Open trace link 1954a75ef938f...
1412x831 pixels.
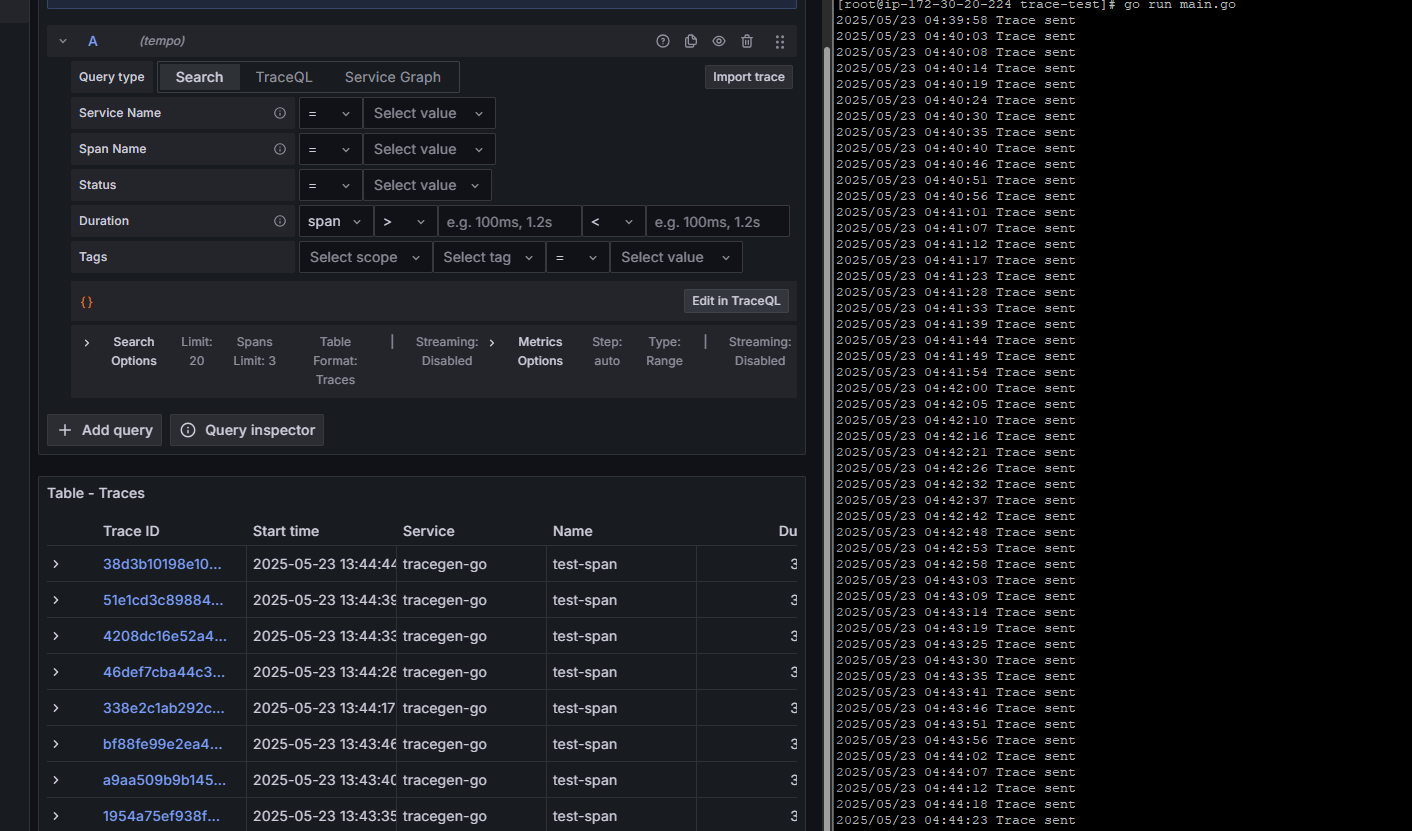(x=161, y=816)
